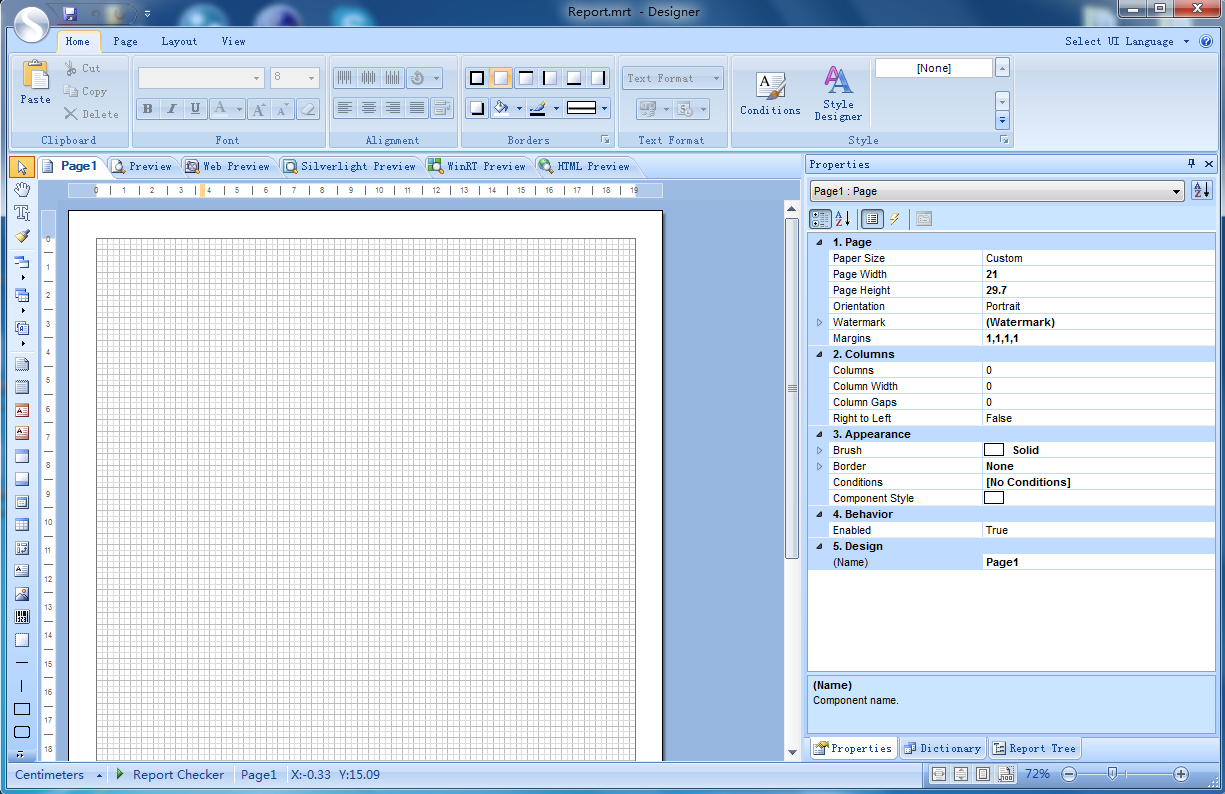Toggle the top border
Screen dimensions: 1225x794
click(x=525, y=78)
